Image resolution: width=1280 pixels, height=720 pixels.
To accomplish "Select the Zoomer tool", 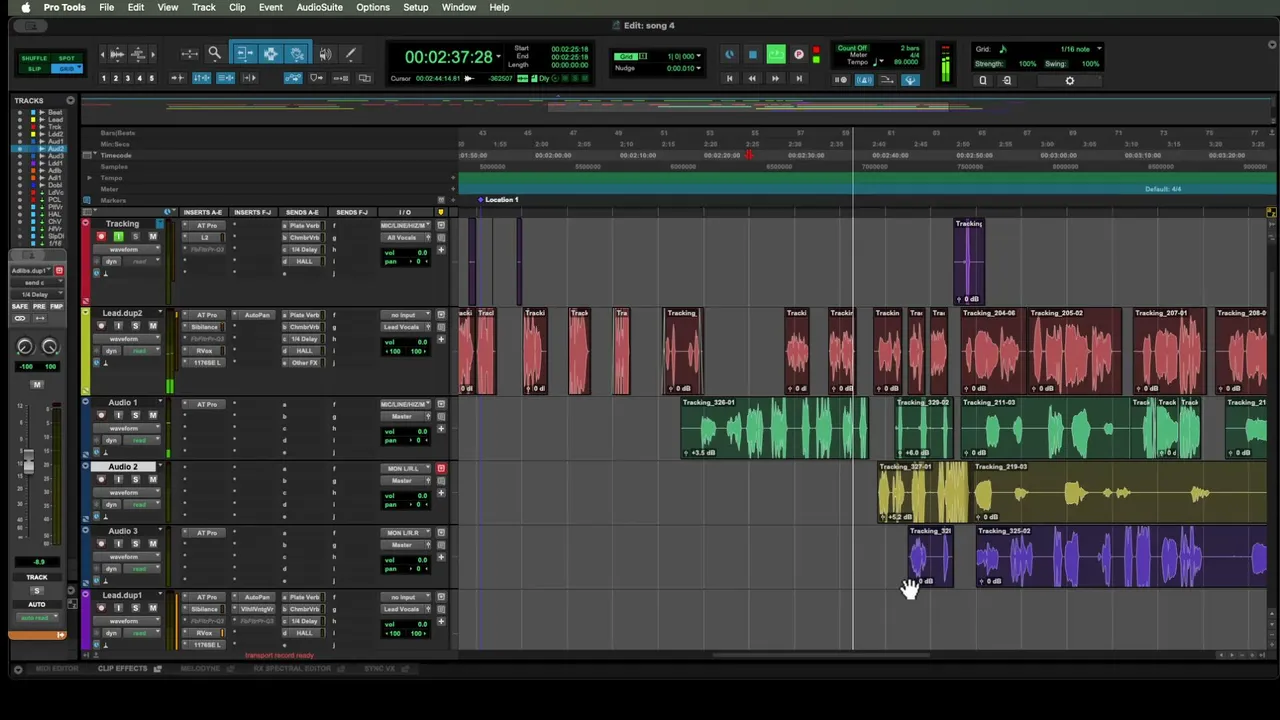I will (214, 54).
